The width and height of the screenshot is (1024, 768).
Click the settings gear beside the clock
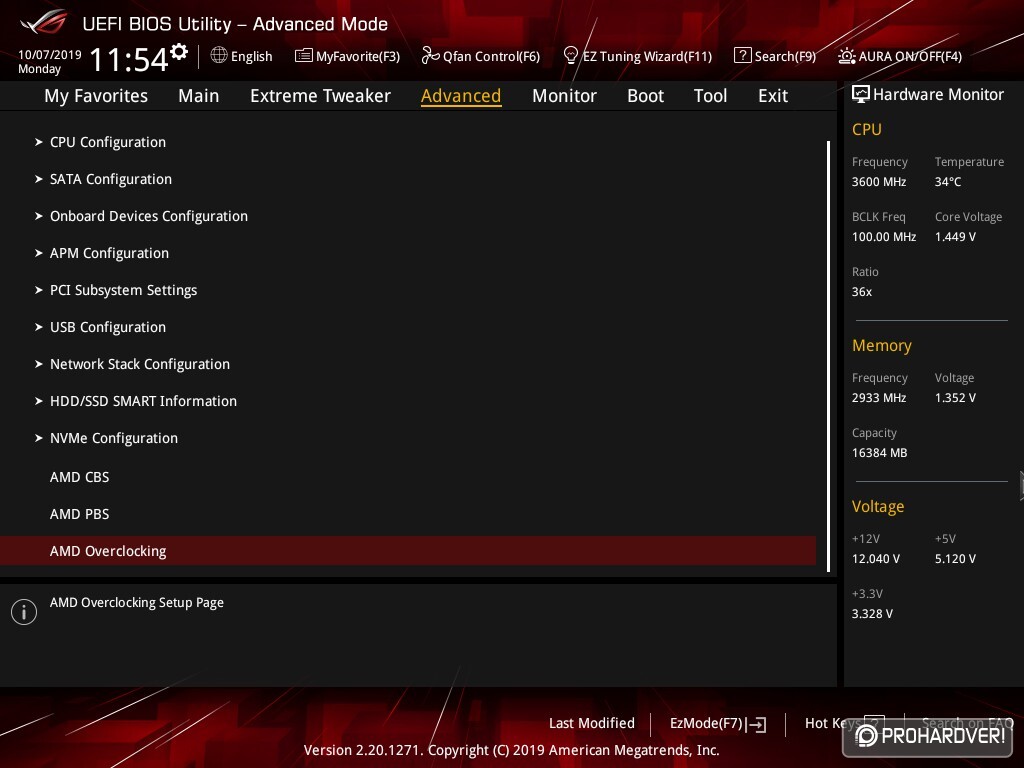point(179,52)
